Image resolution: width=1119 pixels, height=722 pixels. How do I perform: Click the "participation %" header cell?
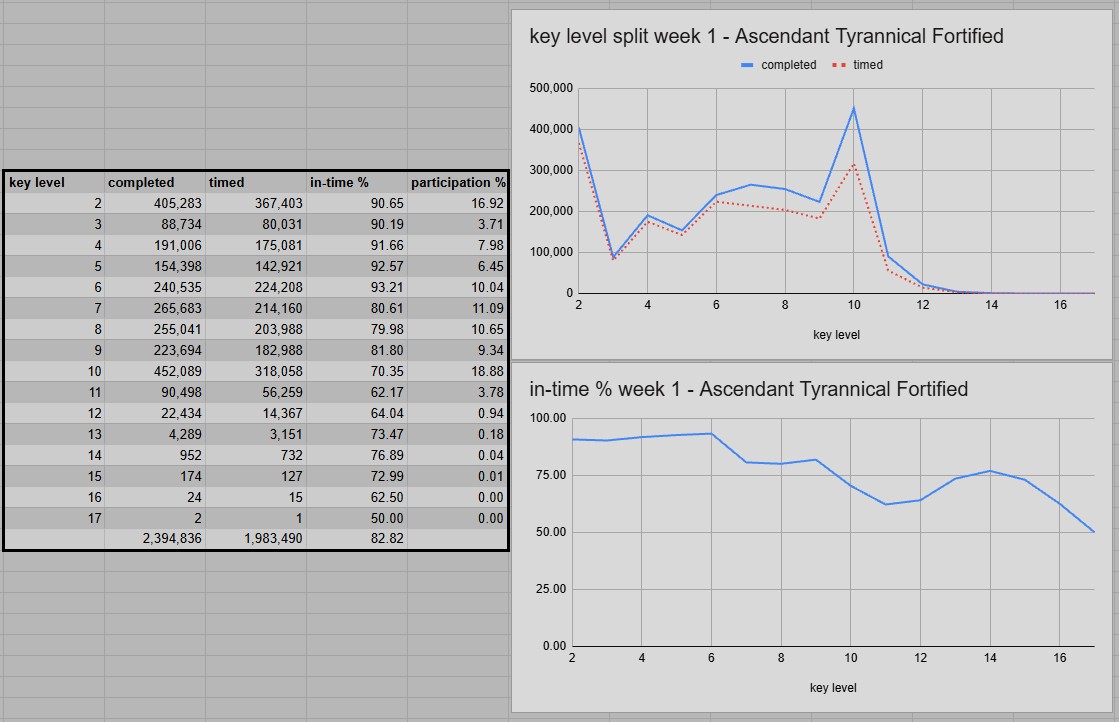(458, 182)
